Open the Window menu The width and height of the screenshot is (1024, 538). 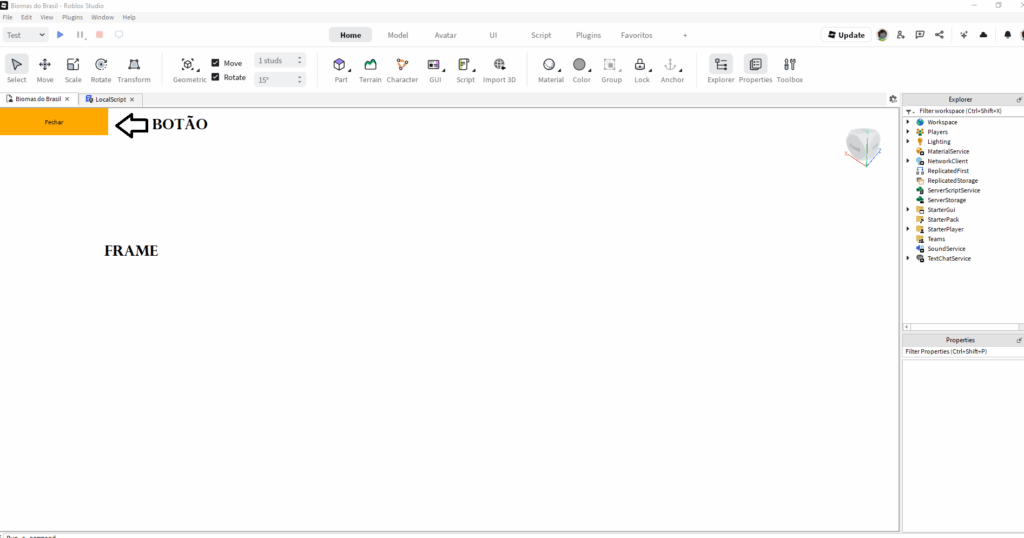pyautogui.click(x=102, y=17)
